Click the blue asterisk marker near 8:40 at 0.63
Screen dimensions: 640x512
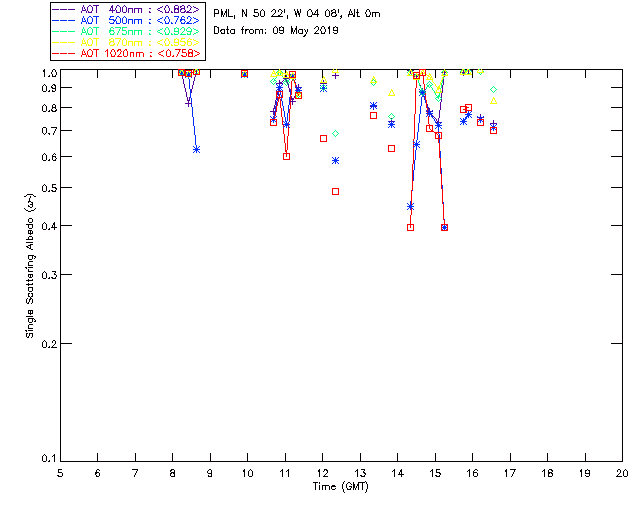[196, 149]
